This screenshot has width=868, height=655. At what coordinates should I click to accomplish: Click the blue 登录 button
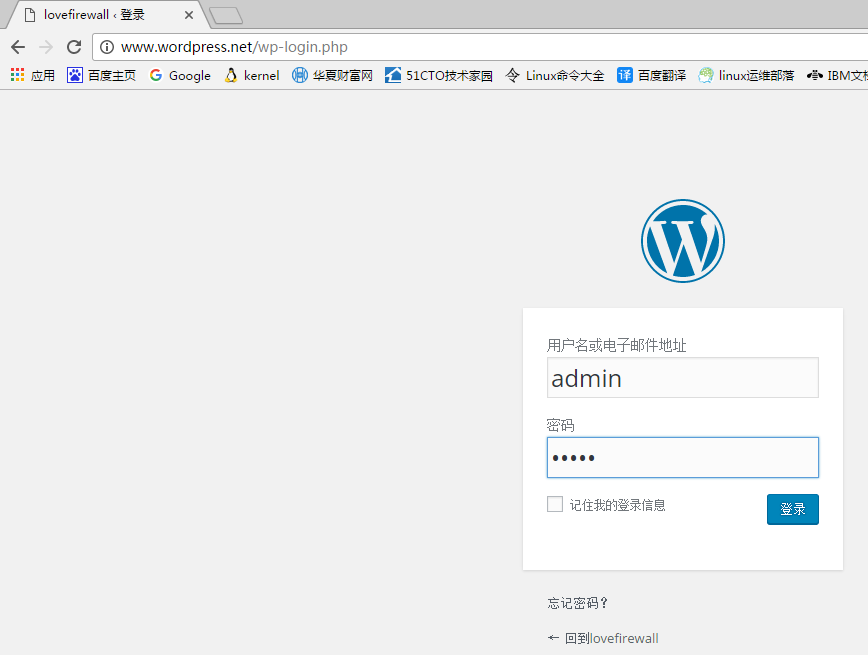(x=793, y=509)
